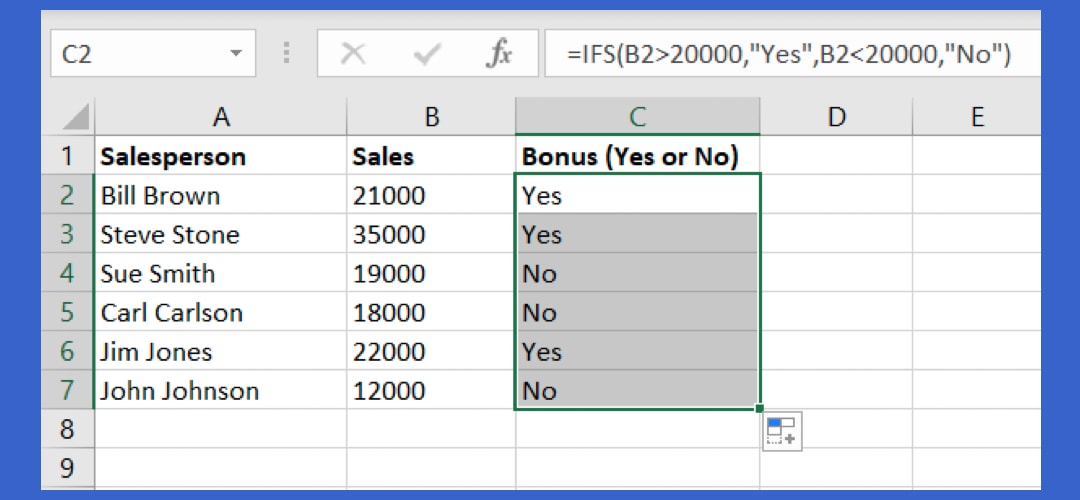Select row 8 header
Image resolution: width=1080 pixels, height=500 pixels.
point(68,430)
